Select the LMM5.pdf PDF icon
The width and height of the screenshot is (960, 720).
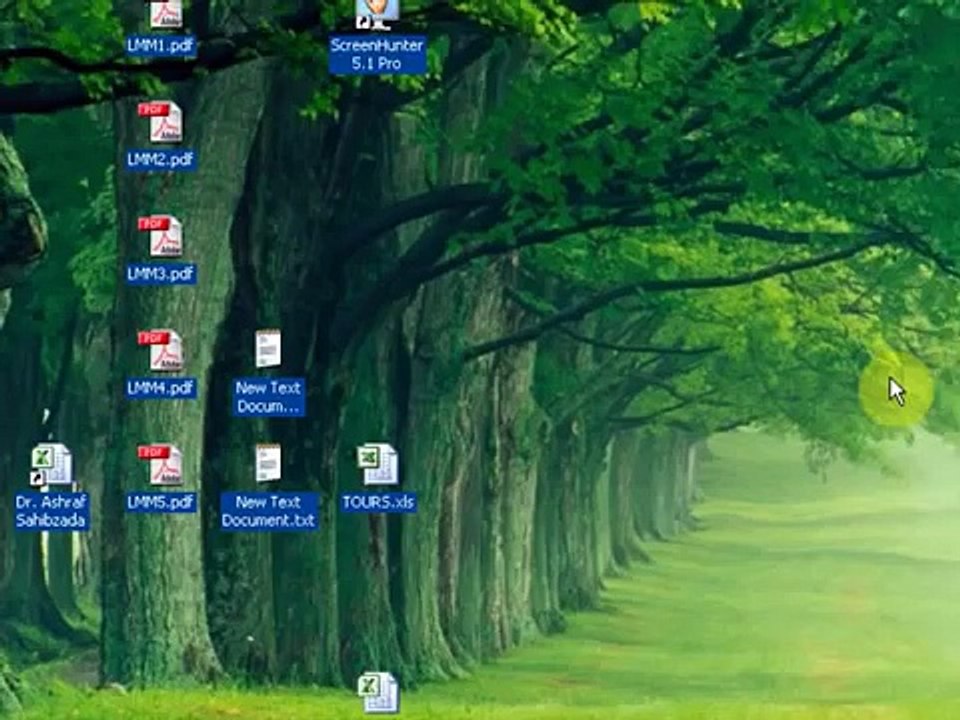coord(160,465)
